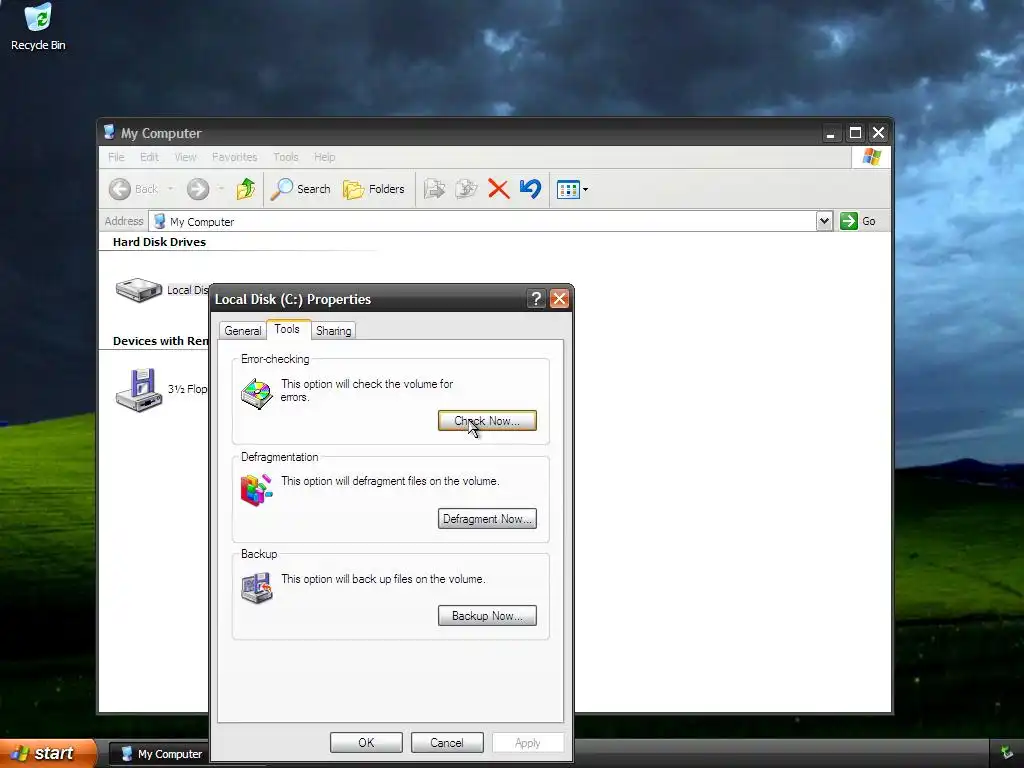Click the system tray icon

(x=1008, y=753)
